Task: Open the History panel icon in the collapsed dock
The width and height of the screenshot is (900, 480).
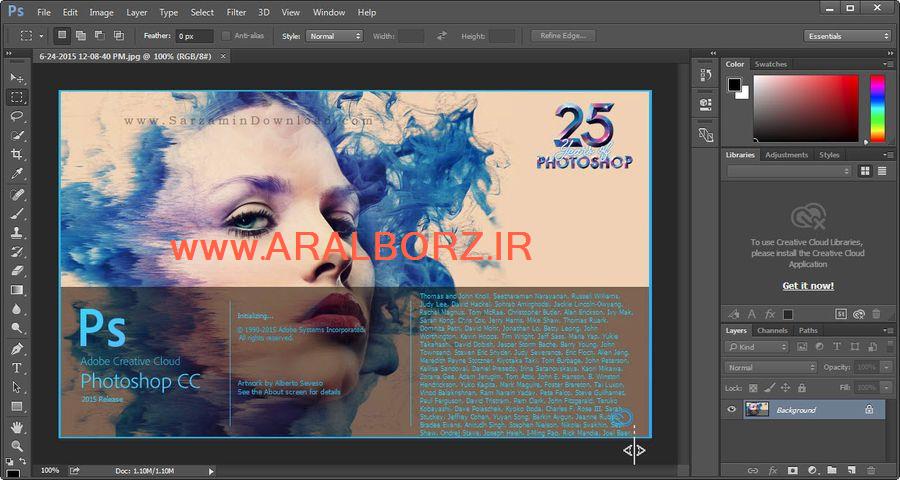Action: click(x=705, y=75)
